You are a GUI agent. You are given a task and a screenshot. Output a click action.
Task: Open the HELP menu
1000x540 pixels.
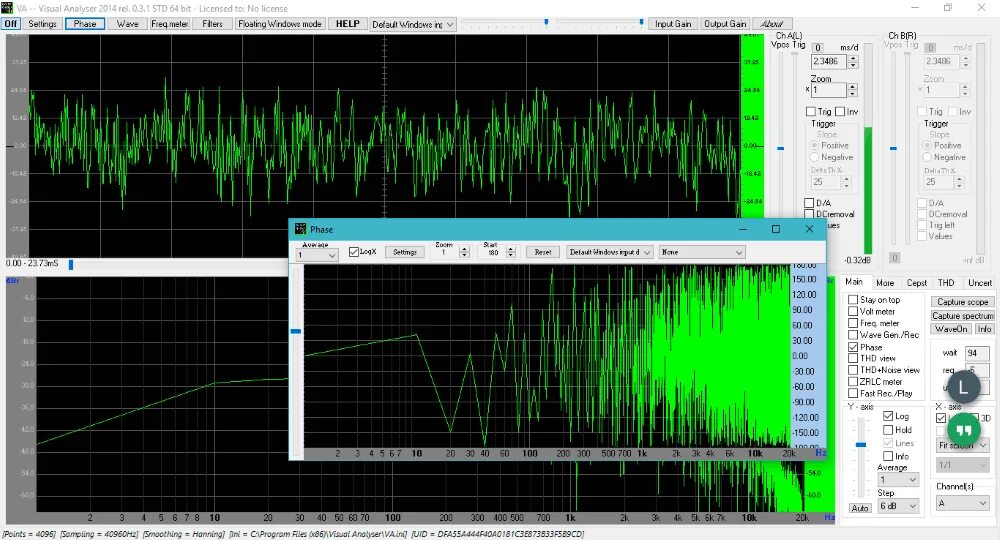point(348,24)
